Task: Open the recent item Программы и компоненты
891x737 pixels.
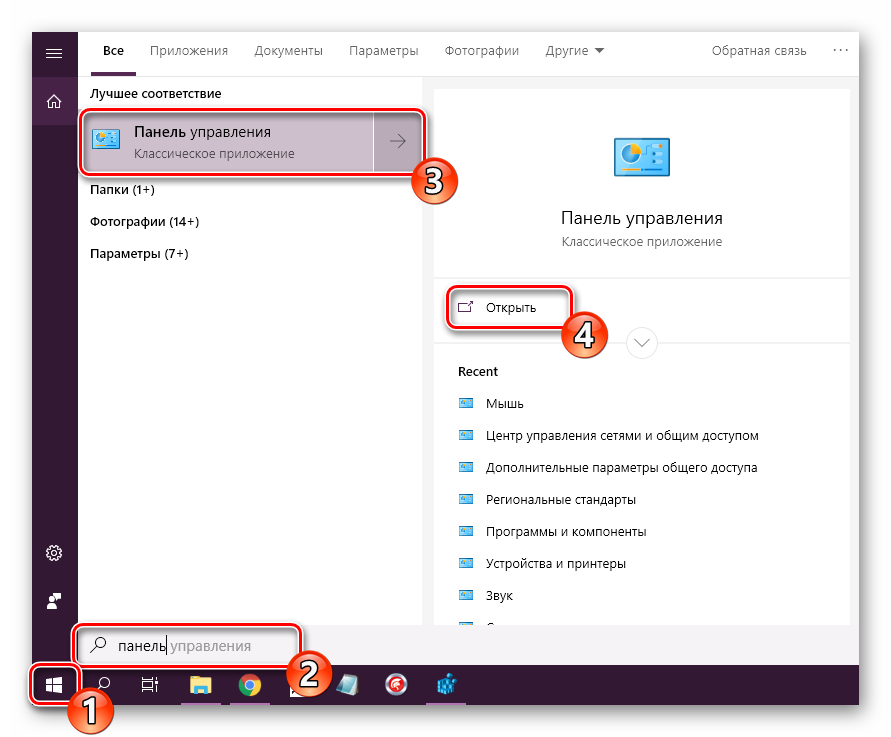Action: tap(565, 531)
